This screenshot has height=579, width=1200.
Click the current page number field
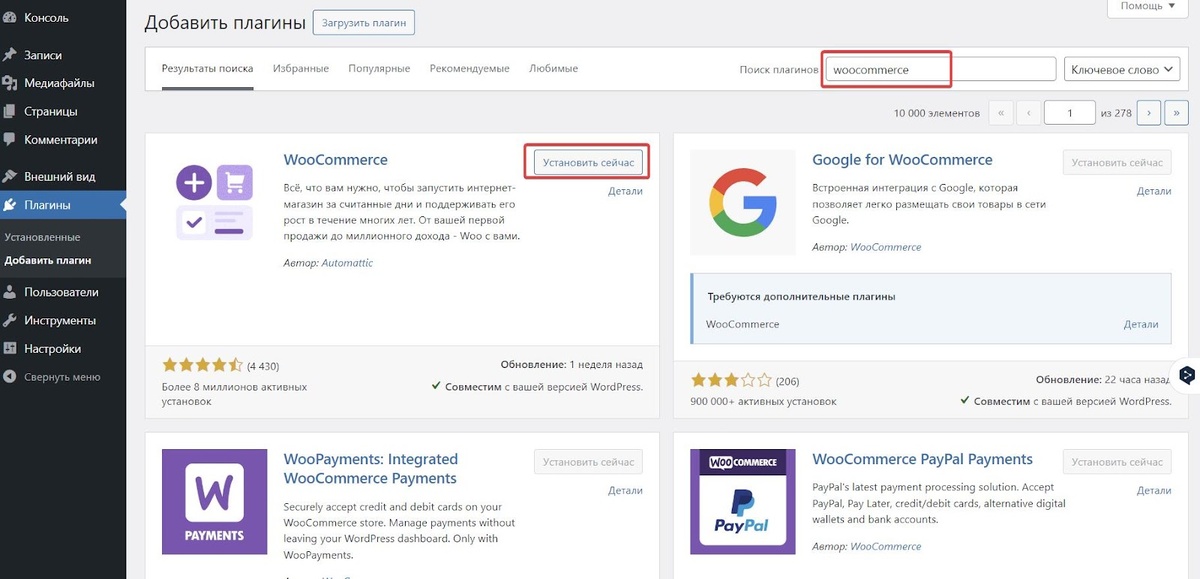(1070, 113)
